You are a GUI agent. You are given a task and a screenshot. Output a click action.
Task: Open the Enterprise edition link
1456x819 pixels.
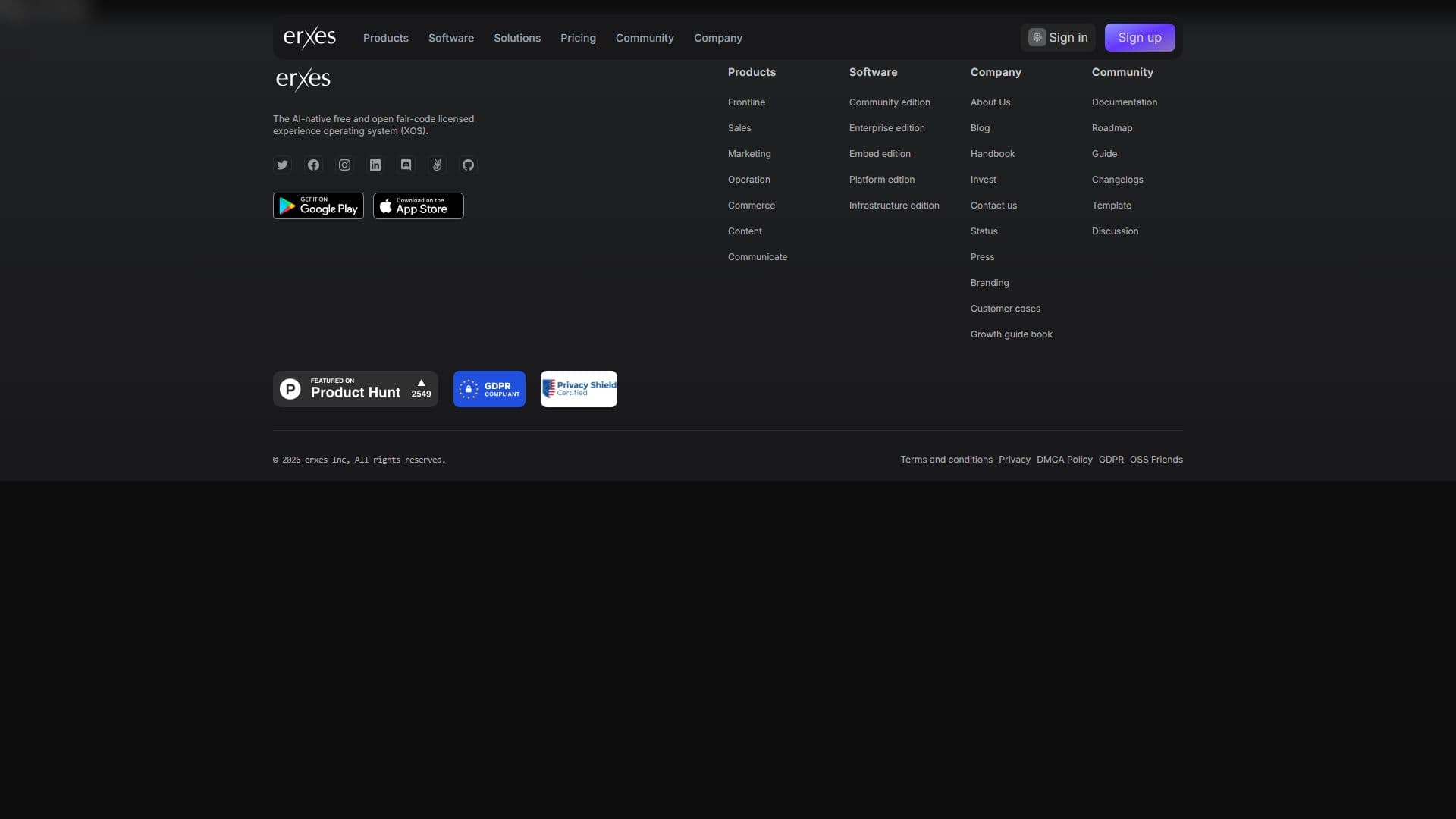pos(887,128)
